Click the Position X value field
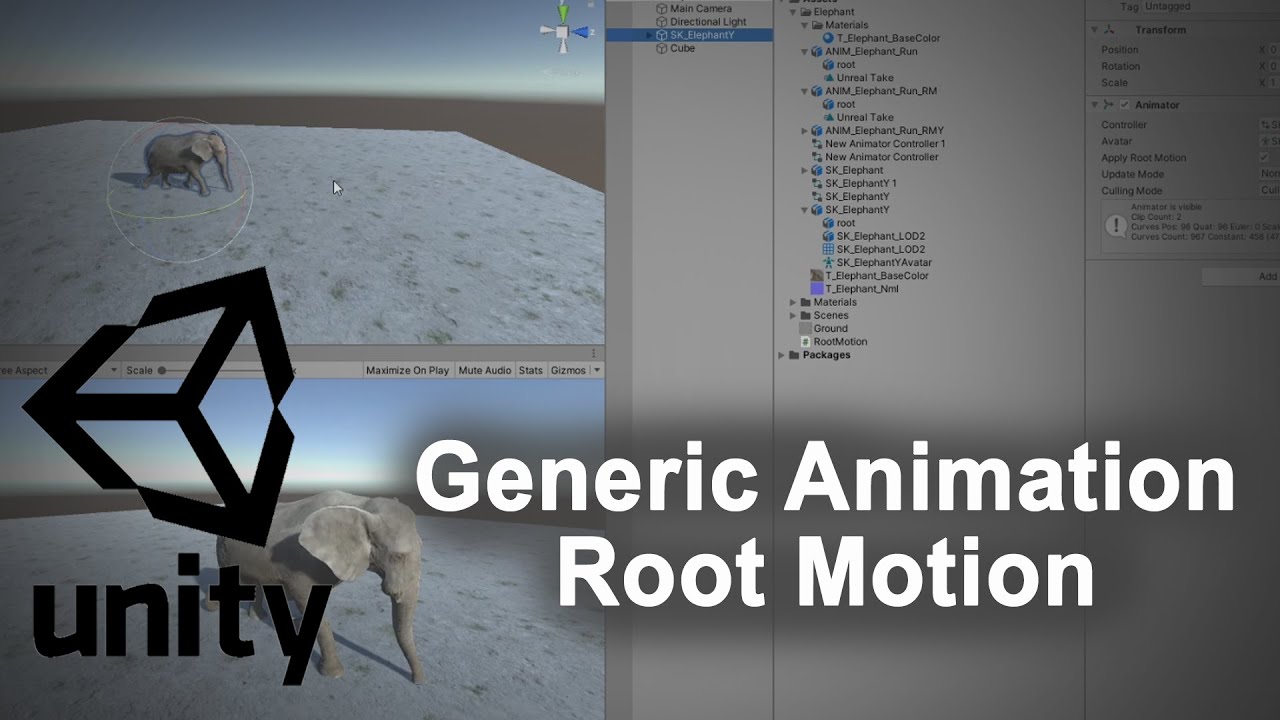The image size is (1280, 720). point(1273,50)
